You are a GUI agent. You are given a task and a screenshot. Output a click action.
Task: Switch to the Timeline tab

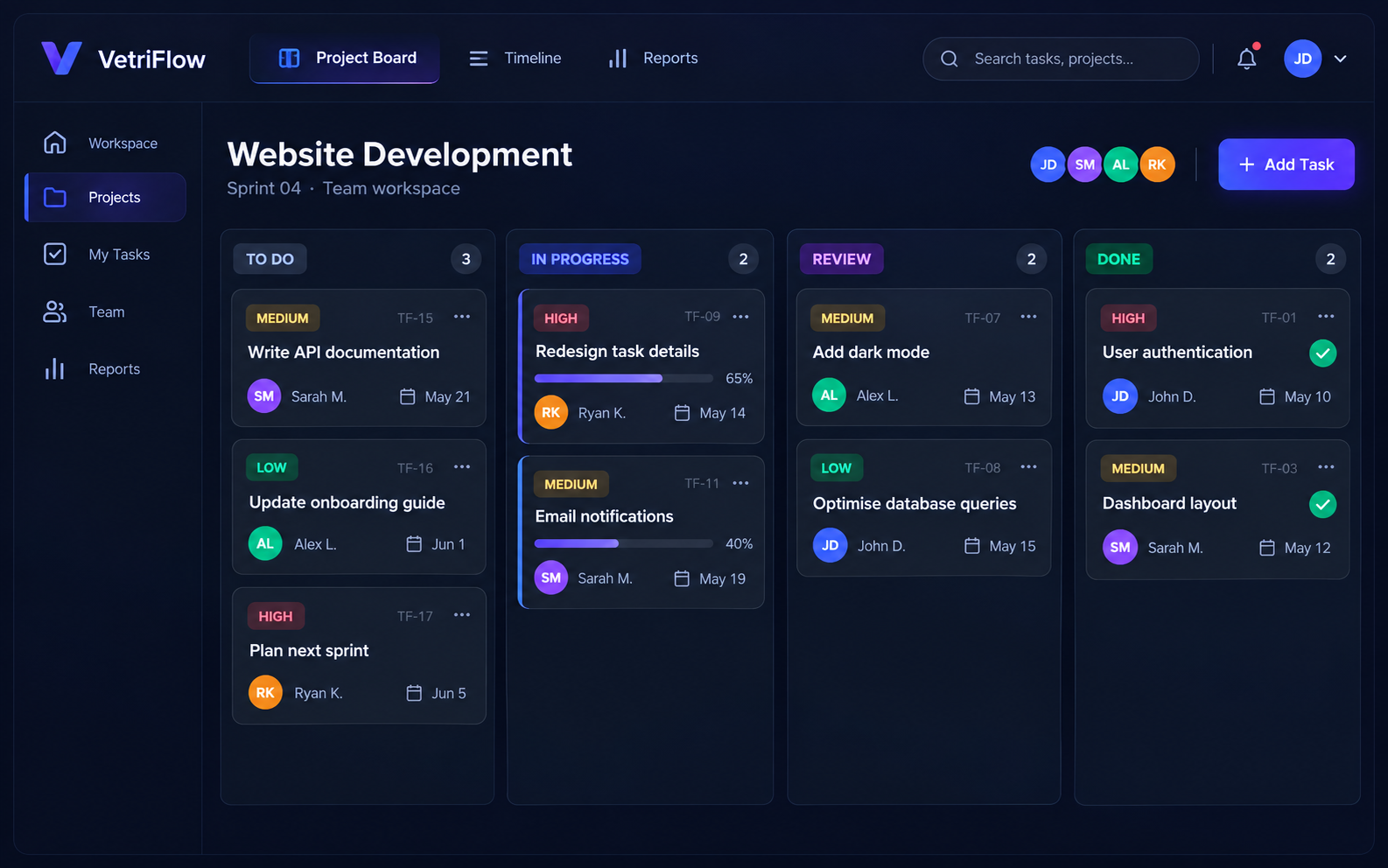click(x=515, y=59)
